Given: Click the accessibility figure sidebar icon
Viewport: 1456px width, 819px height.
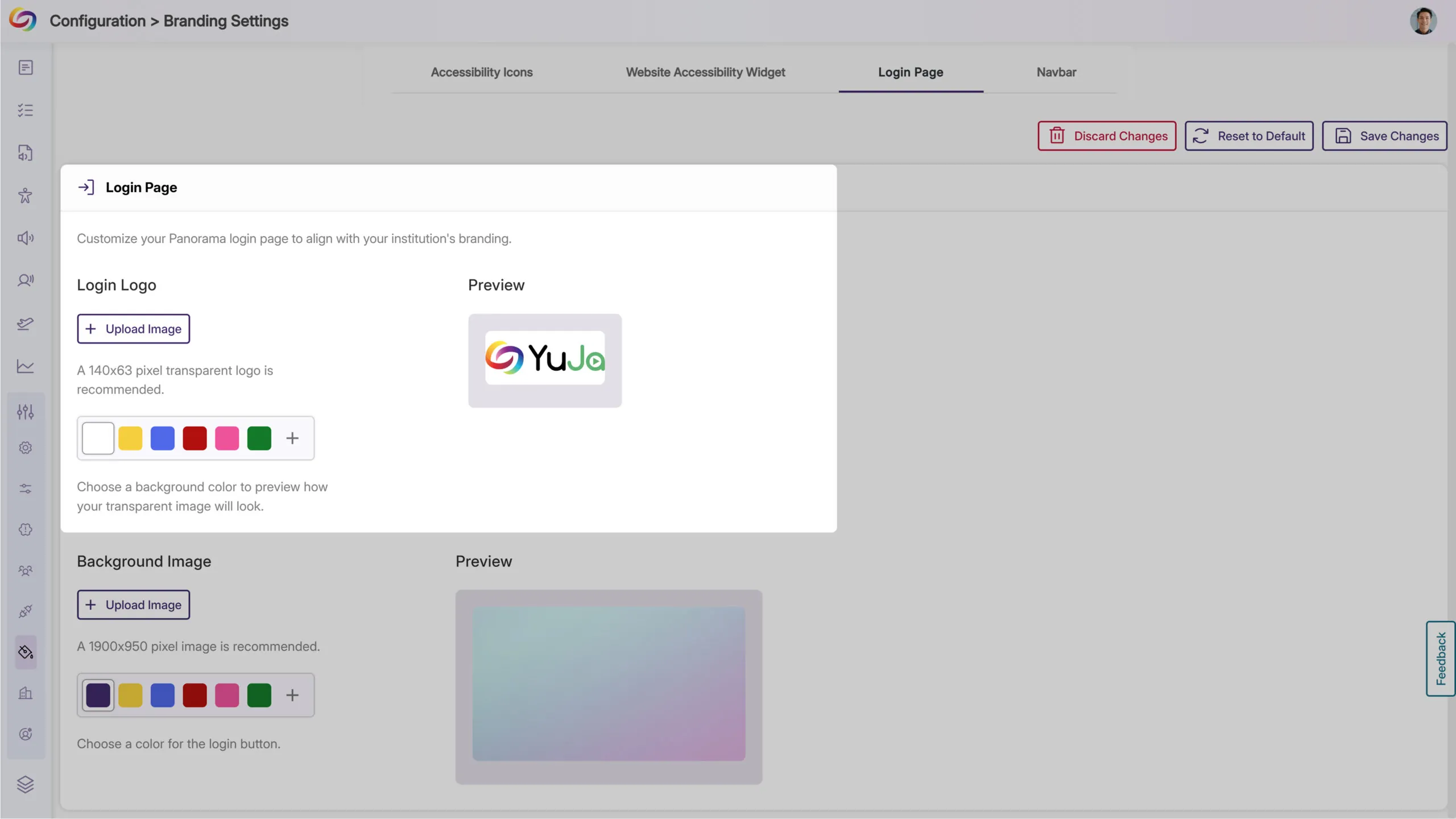Looking at the screenshot, I should coord(25,196).
